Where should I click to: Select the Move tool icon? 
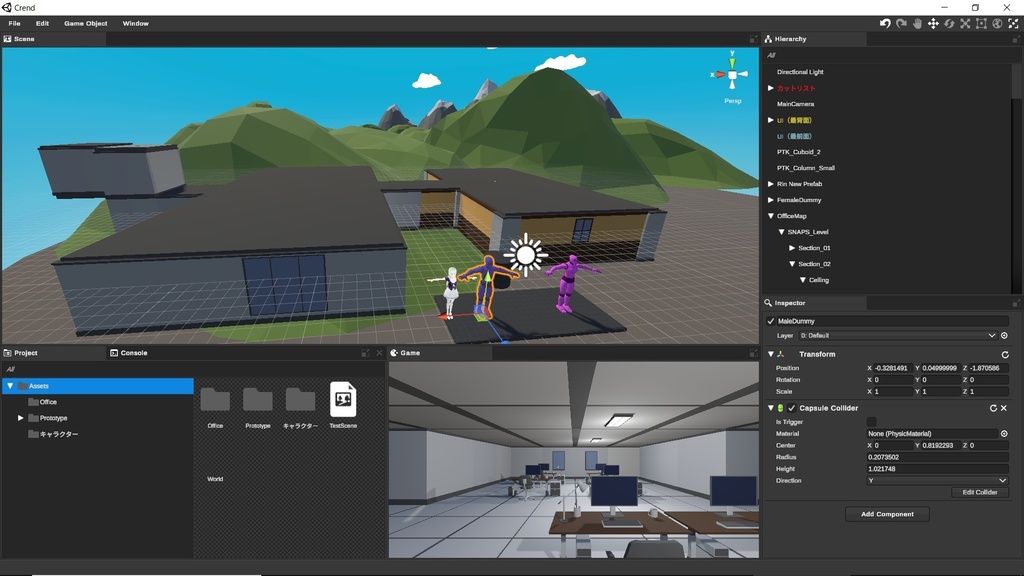934,23
